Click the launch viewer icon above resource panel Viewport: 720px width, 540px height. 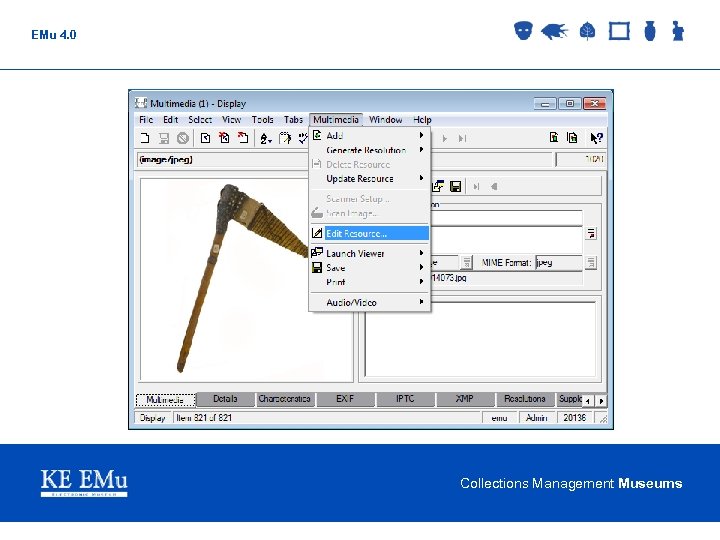438,186
